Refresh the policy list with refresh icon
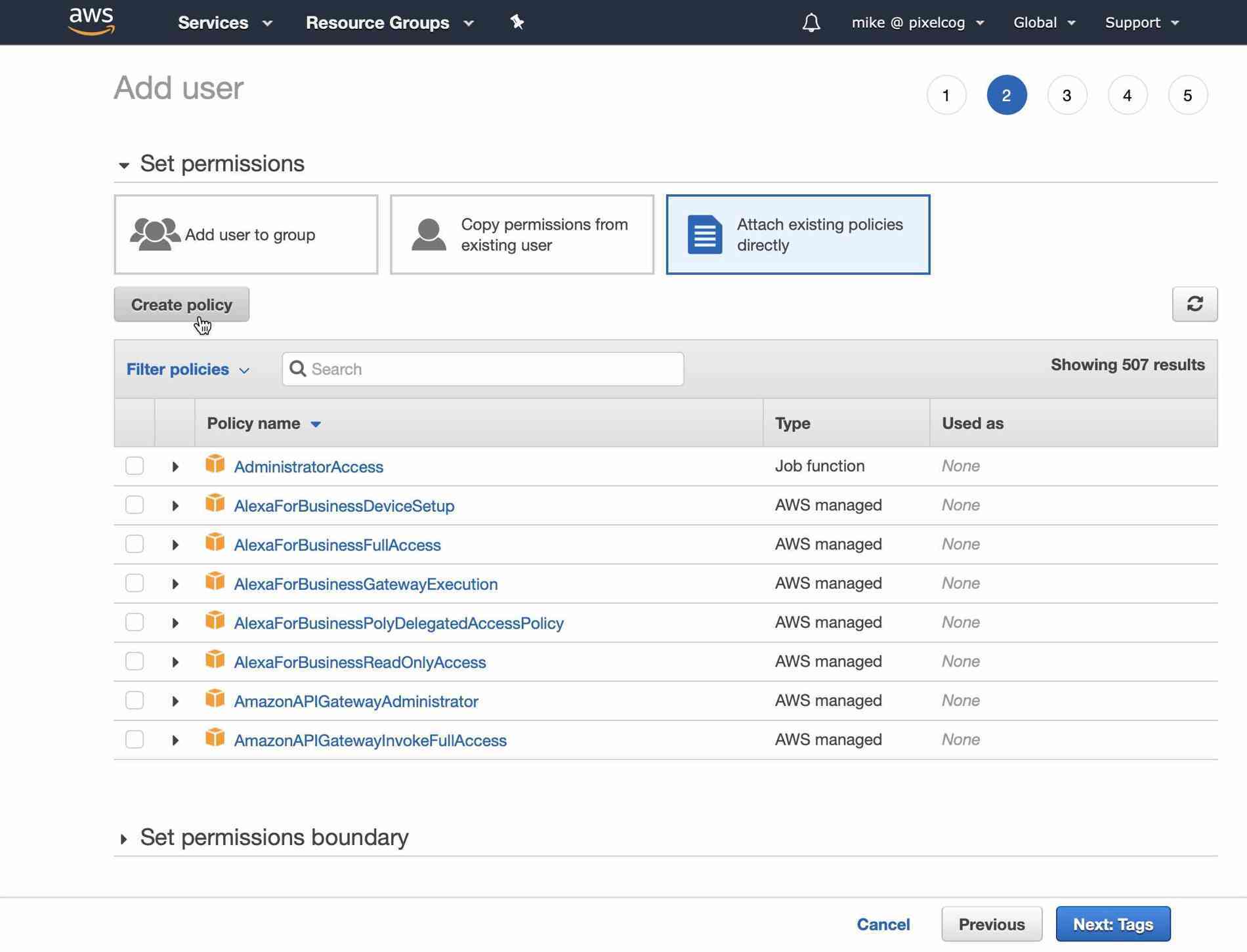 tap(1194, 304)
